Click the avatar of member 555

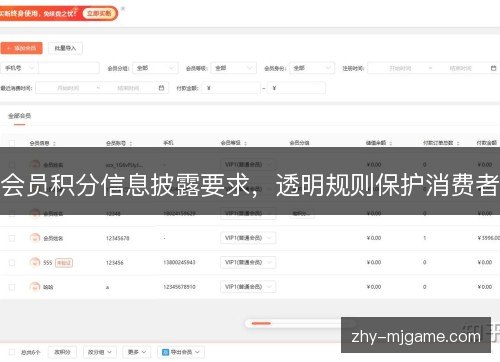pyautogui.click(x=35, y=262)
